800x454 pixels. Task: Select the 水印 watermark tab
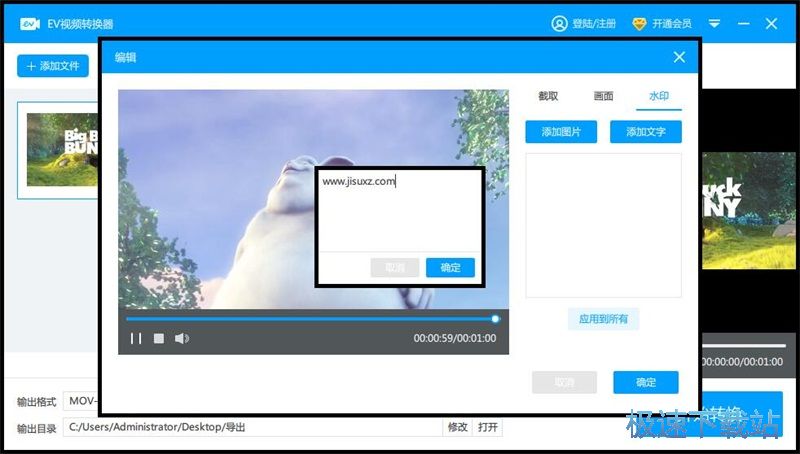coord(659,96)
